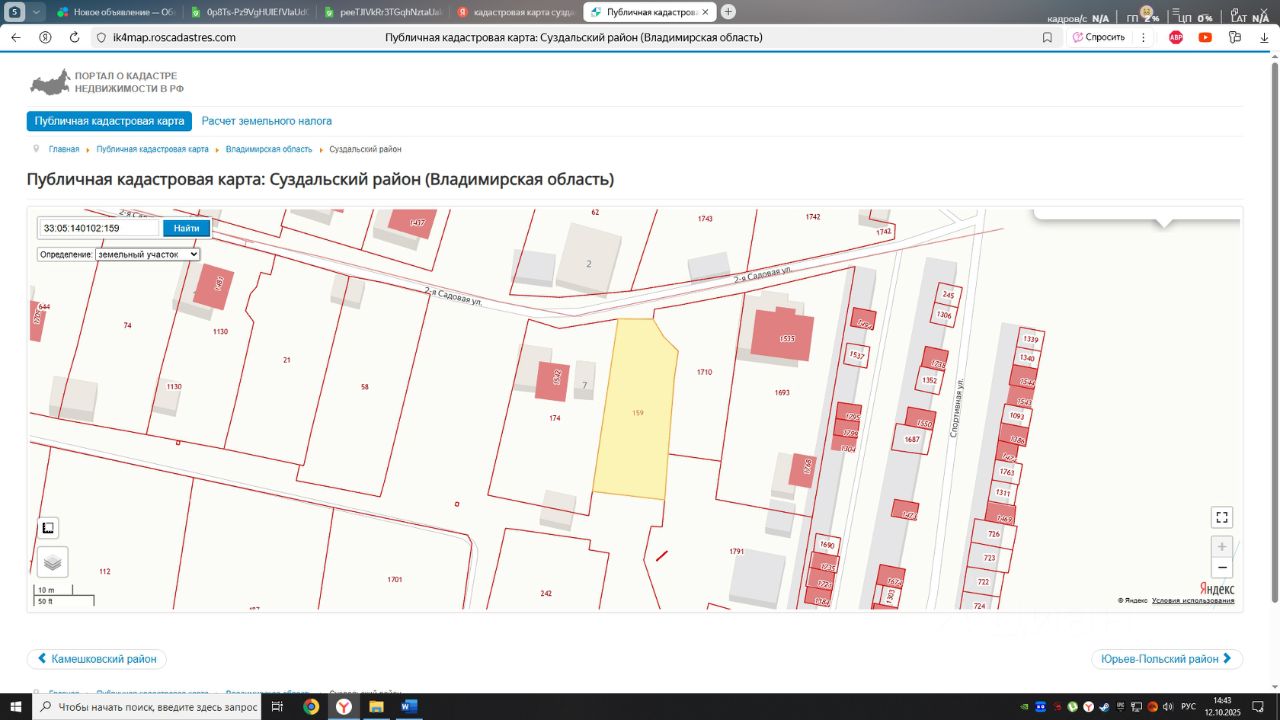Open Google Chrome from the taskbar
This screenshot has width=1280, height=720.
pos(311,707)
